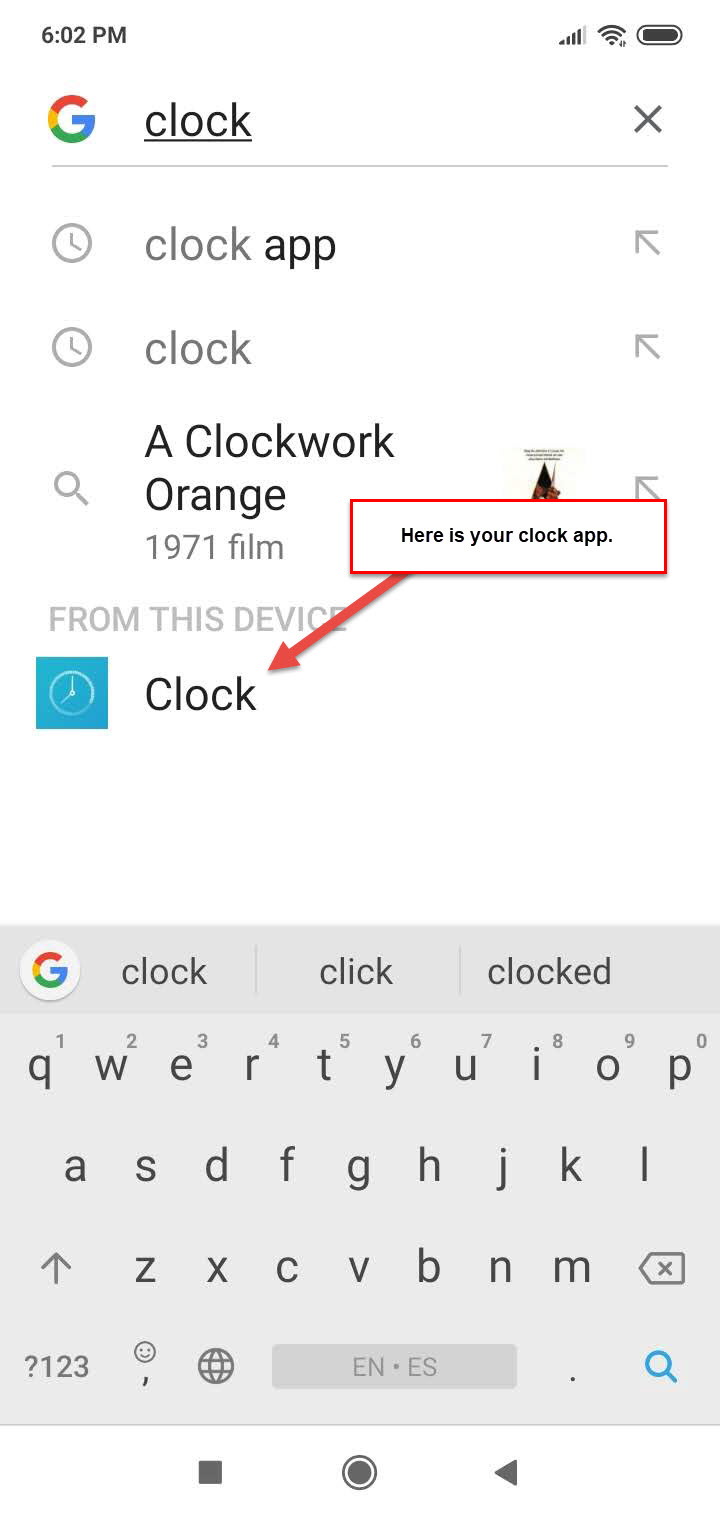Open the Clock app from this device

199,693
